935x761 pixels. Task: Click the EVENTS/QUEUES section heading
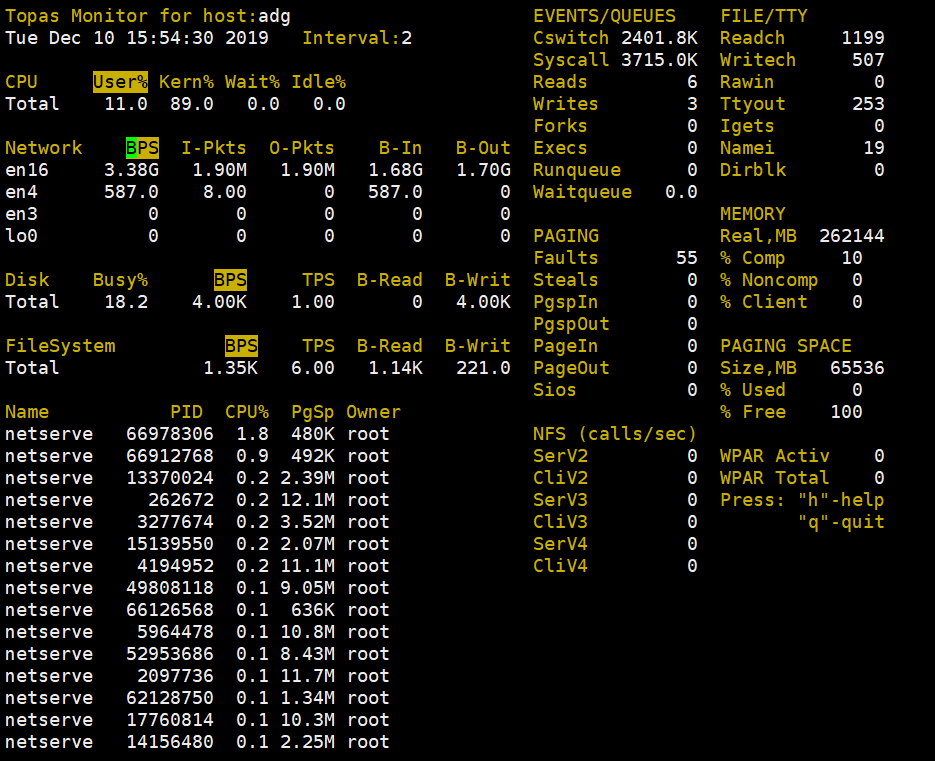click(x=604, y=16)
